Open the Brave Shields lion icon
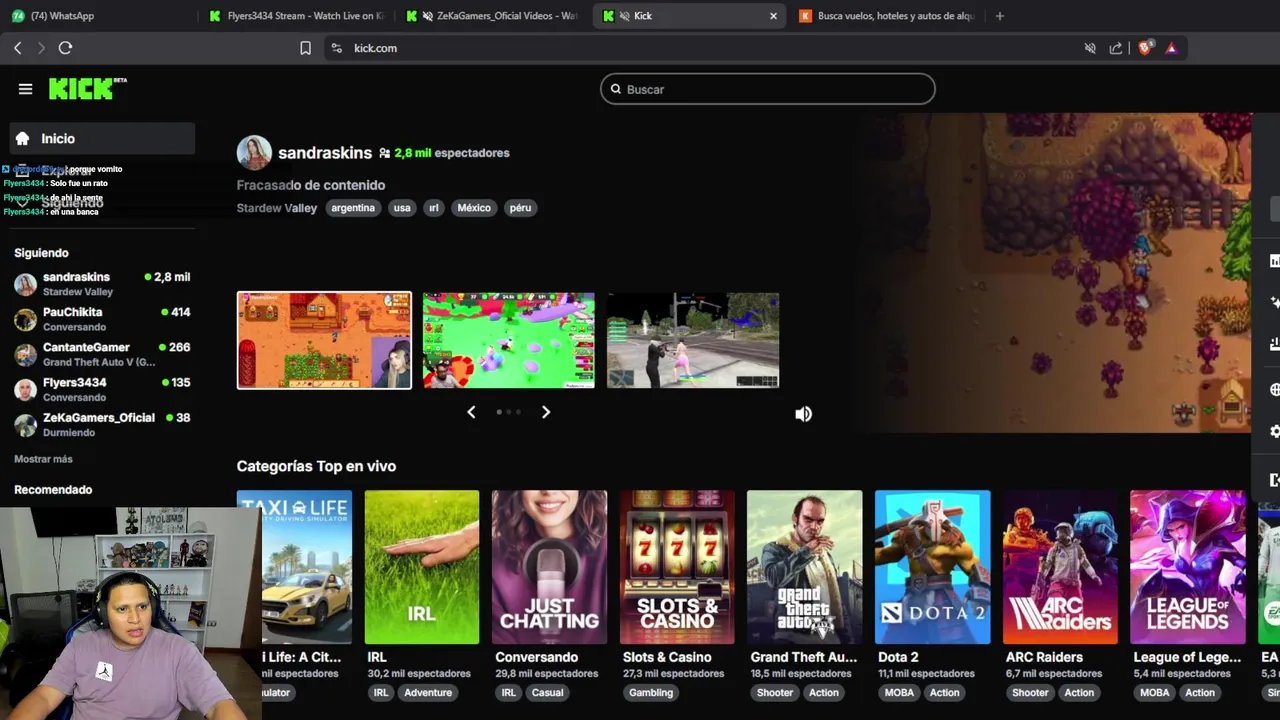The height and width of the screenshot is (720, 1280). (x=1146, y=48)
